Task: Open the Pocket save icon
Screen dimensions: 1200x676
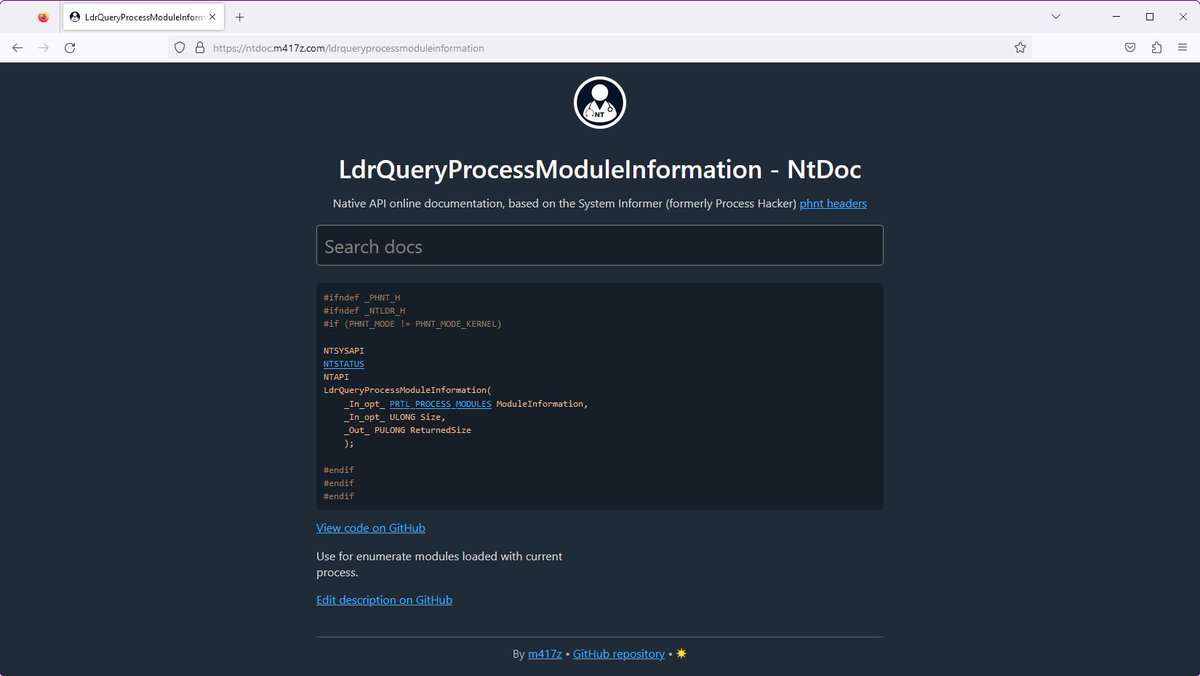Action: (1129, 47)
